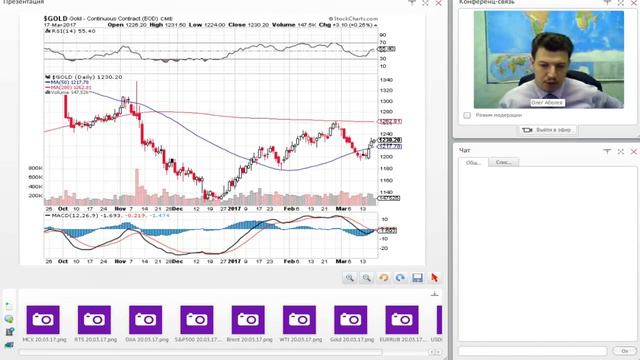Expand the Конференц-связь panel to full size
The width and height of the screenshot is (640, 360).
pyautogui.click(x=620, y=2)
